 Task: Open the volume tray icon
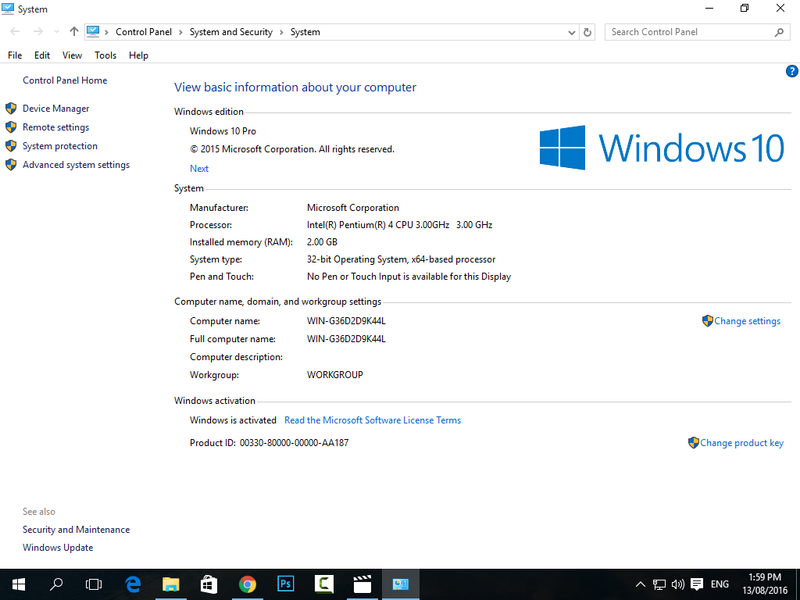pos(678,585)
